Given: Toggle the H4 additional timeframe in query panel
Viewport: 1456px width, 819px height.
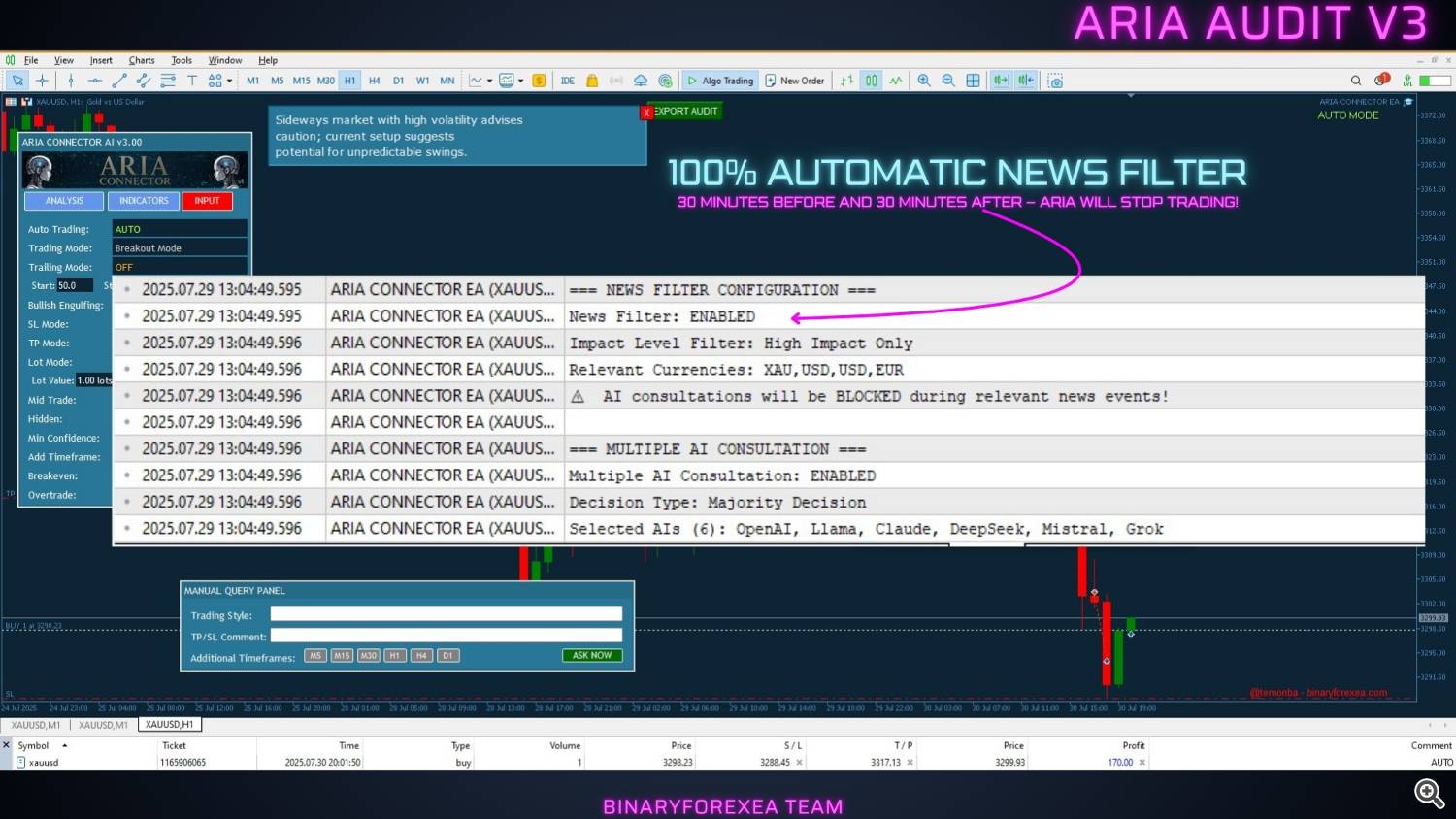Looking at the screenshot, I should [x=421, y=656].
